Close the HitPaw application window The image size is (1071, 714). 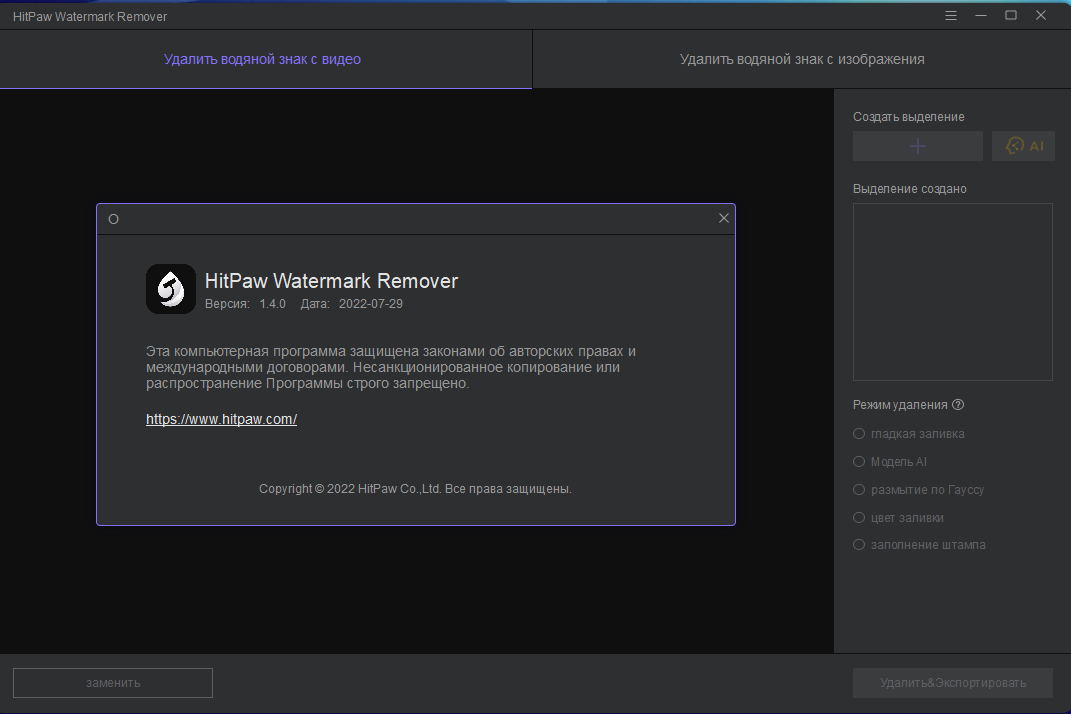click(x=1041, y=16)
